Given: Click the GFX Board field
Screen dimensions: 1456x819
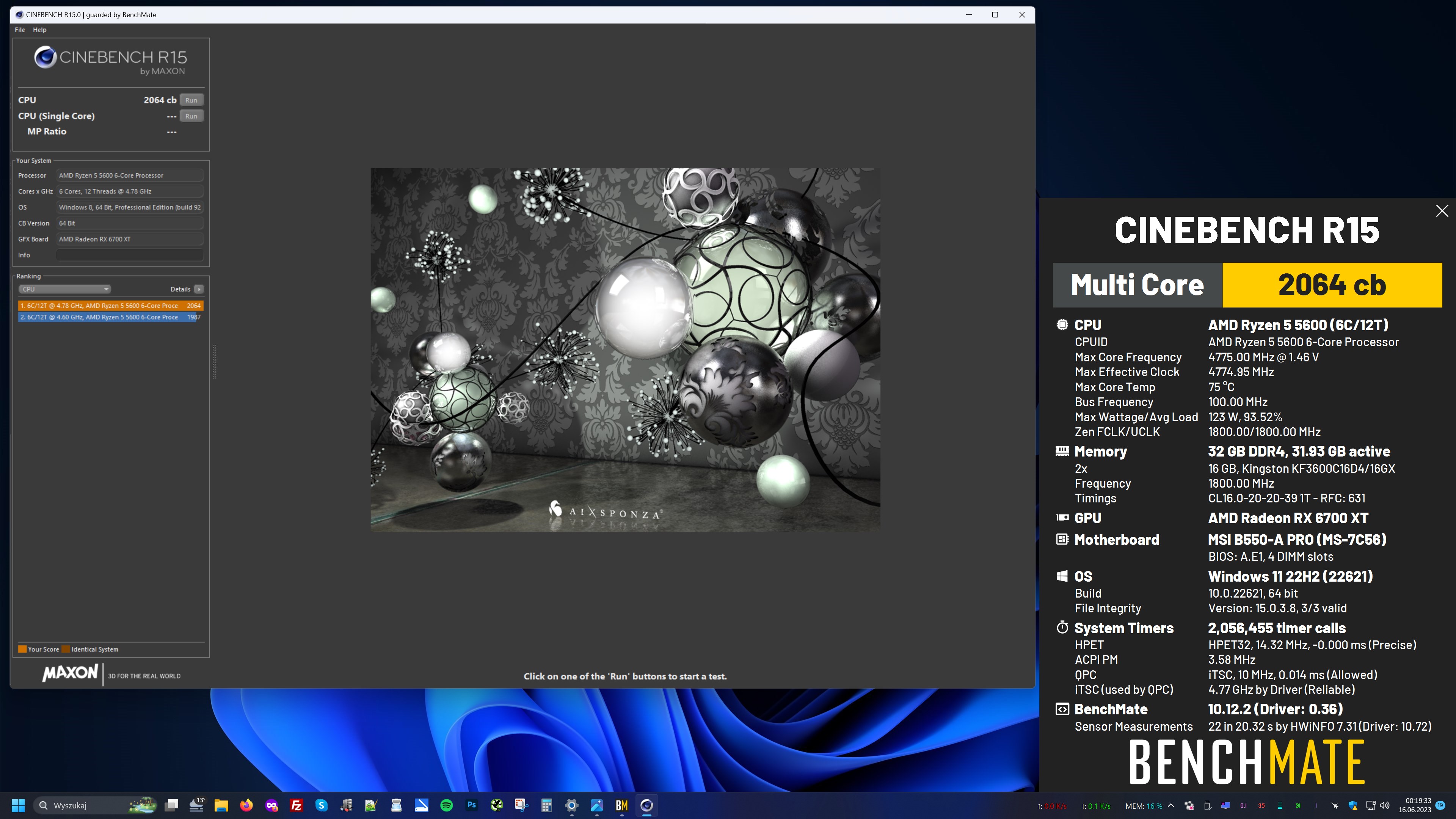Looking at the screenshot, I should coord(129,239).
